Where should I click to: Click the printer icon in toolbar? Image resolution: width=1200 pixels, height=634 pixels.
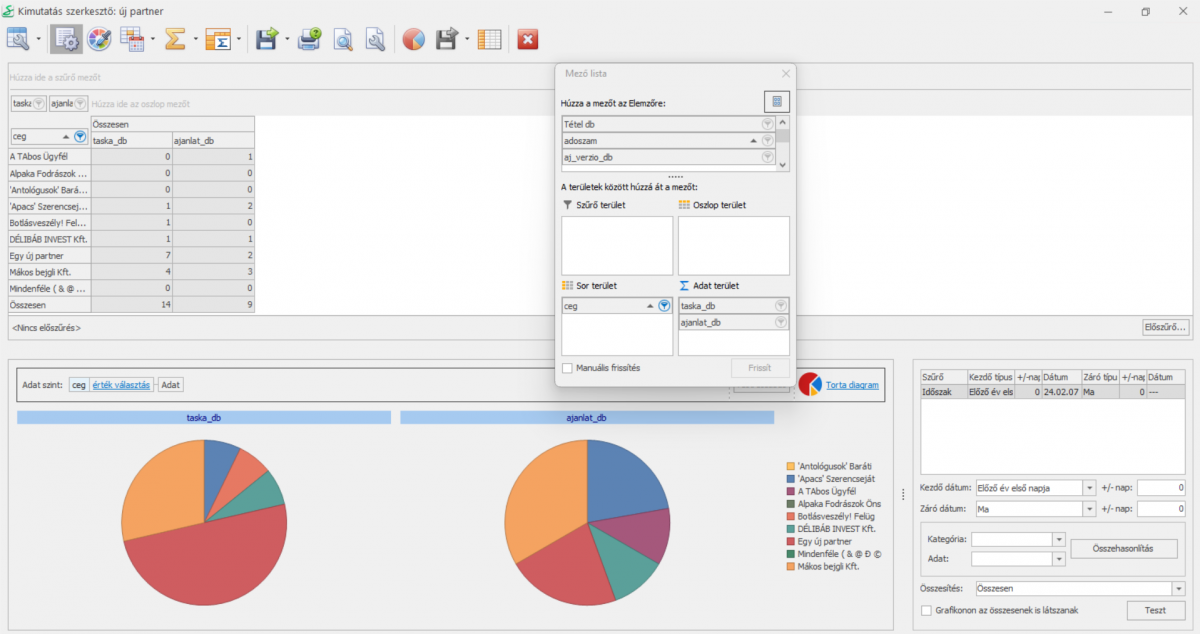coord(310,40)
